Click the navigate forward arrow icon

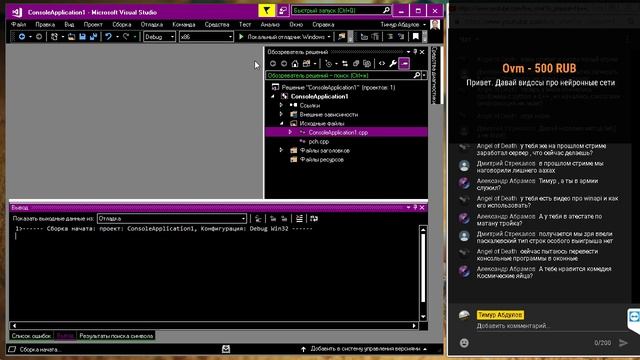click(x=39, y=37)
